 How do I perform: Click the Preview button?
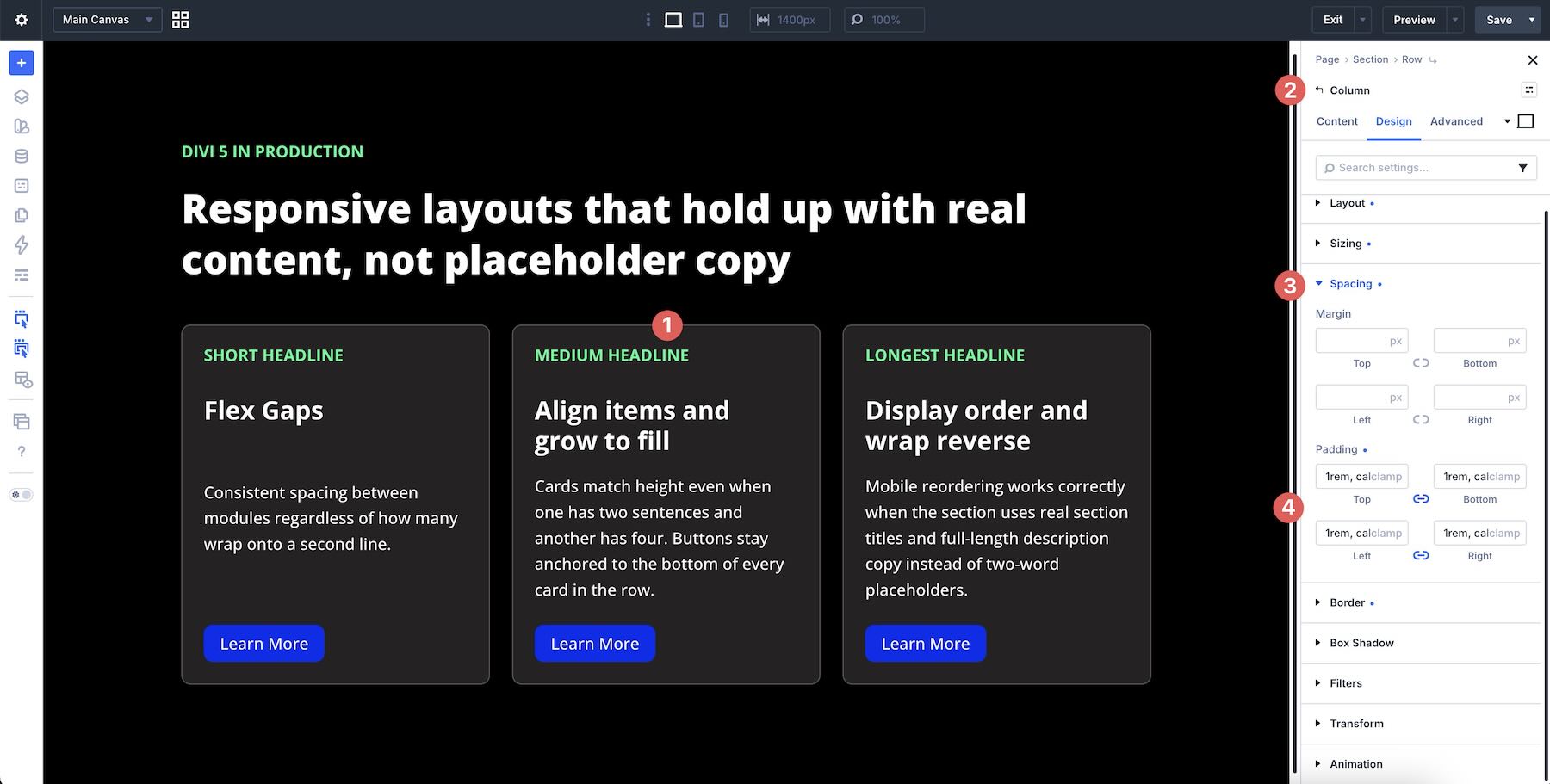coord(1414,20)
